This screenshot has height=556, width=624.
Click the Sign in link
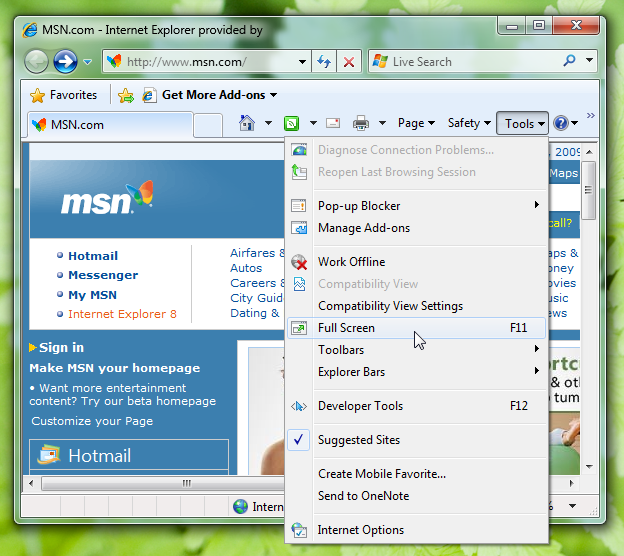[x=61, y=347]
